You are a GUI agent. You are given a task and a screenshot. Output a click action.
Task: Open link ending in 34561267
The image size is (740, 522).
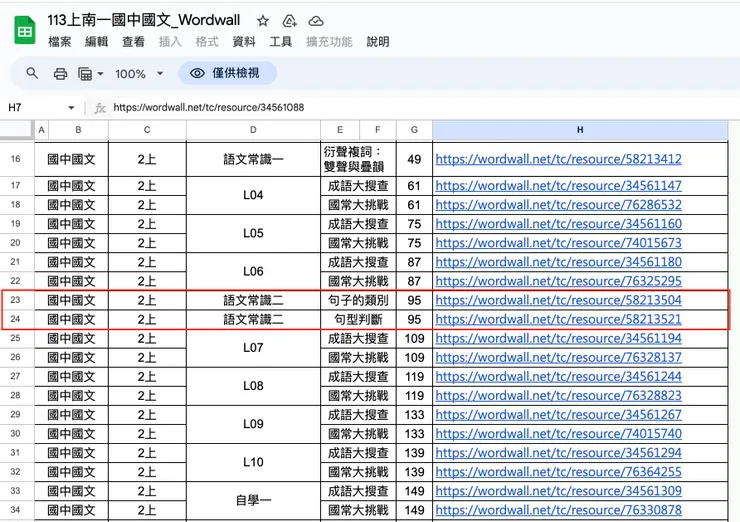[x=558, y=415]
